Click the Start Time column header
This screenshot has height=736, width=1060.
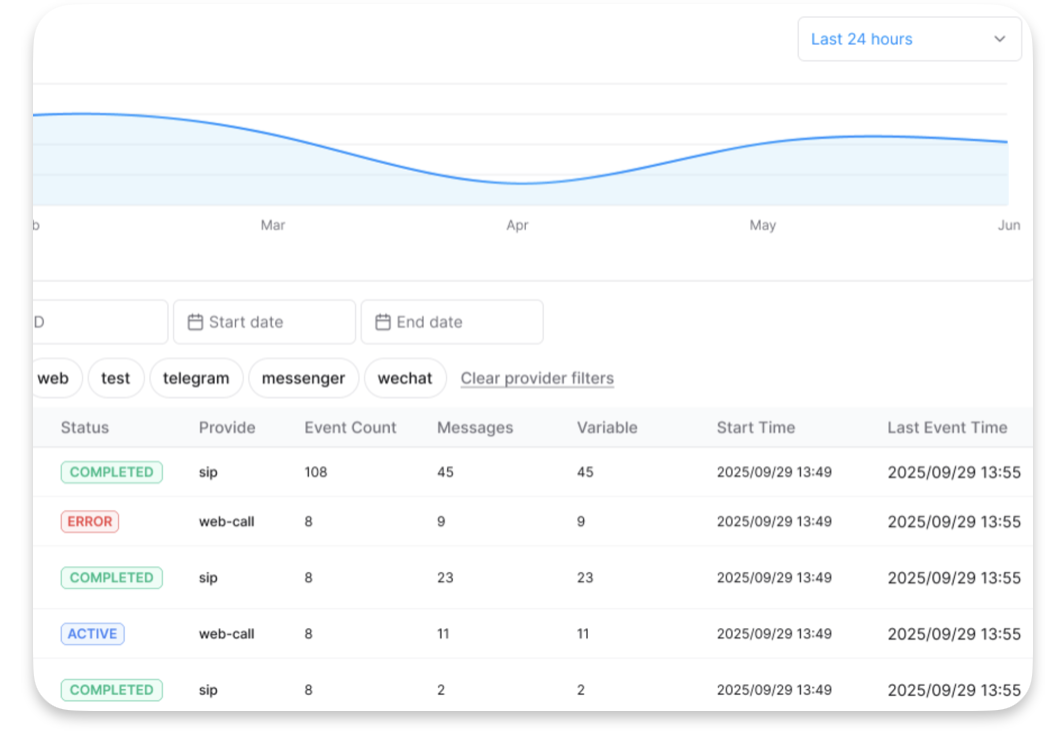(756, 427)
